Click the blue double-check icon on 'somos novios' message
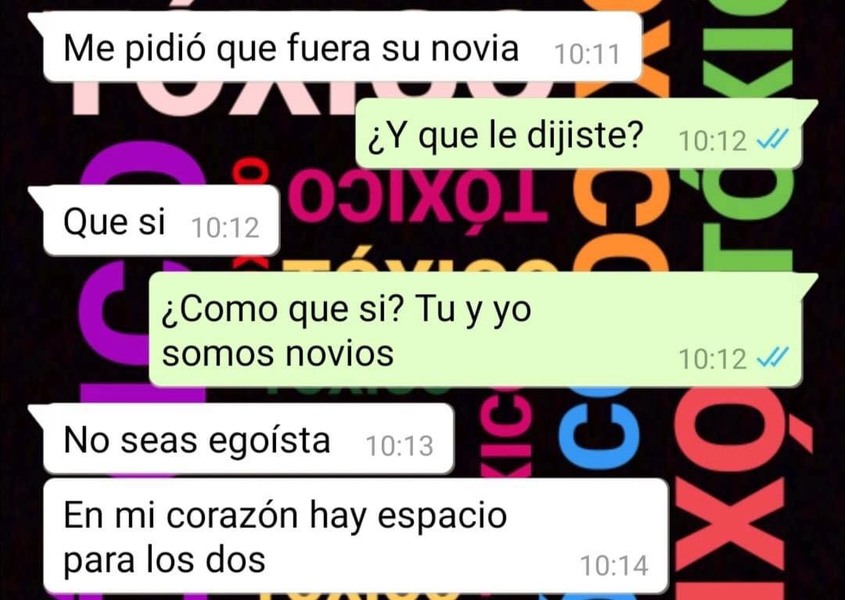The height and width of the screenshot is (600, 845). 772,357
